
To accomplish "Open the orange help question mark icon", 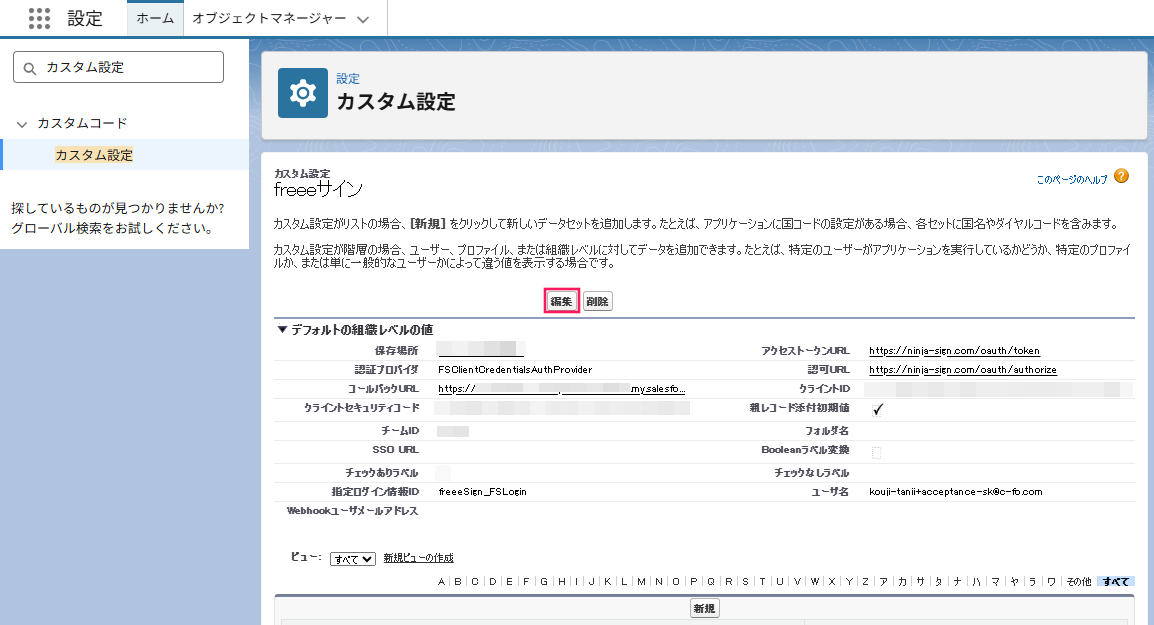I will click(x=1121, y=177).
